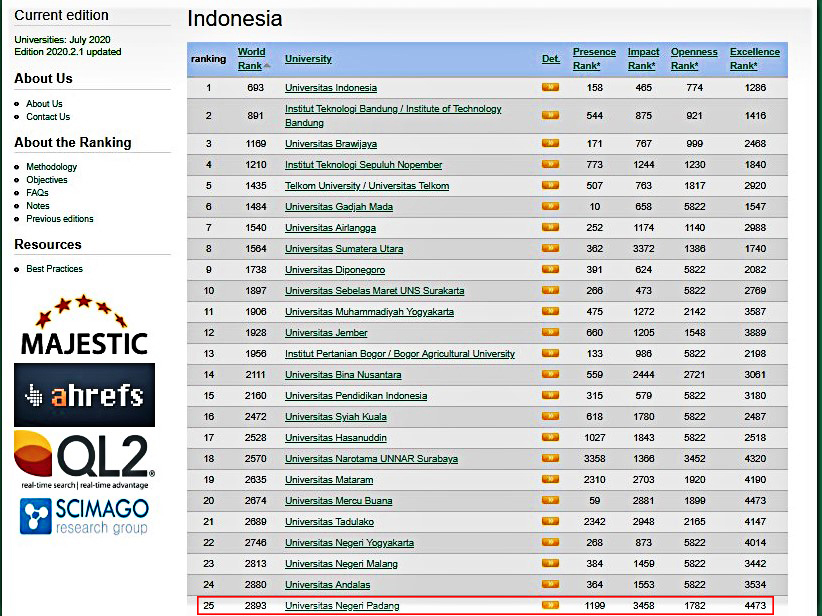Open the details icon for Universitas Gadjah Mada
This screenshot has width=822, height=616.
click(x=550, y=207)
